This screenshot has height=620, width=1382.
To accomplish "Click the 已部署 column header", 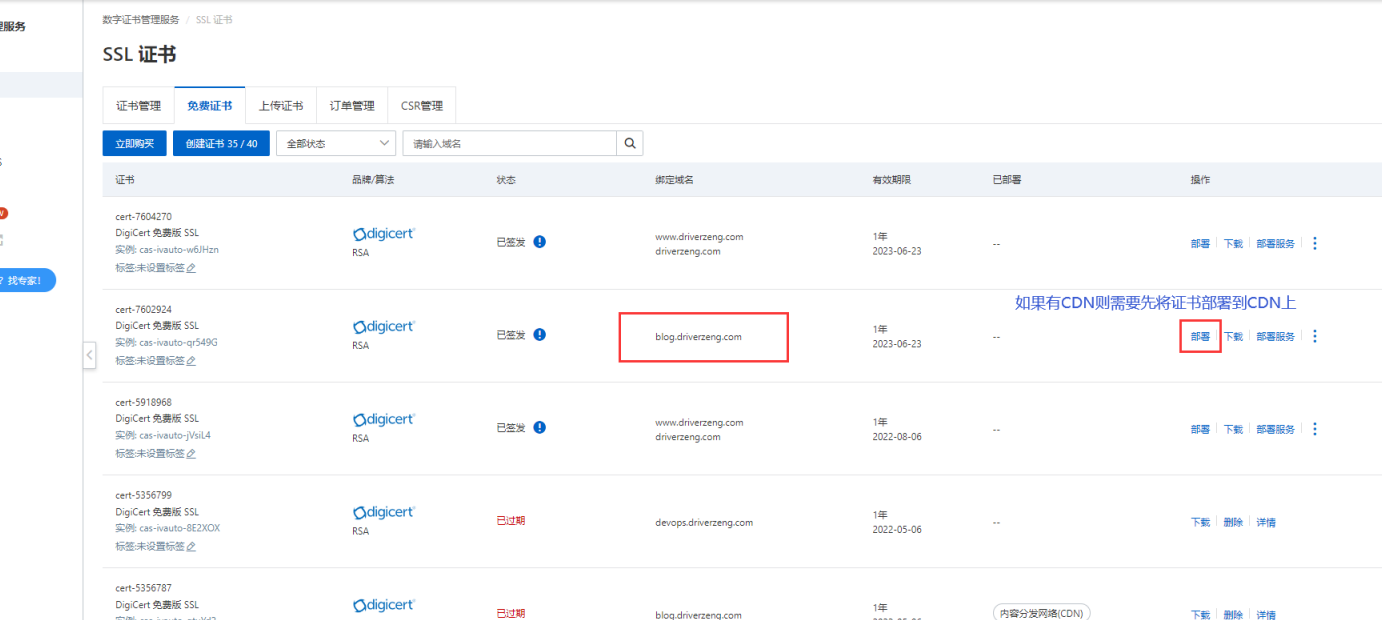I will tap(1007, 180).
